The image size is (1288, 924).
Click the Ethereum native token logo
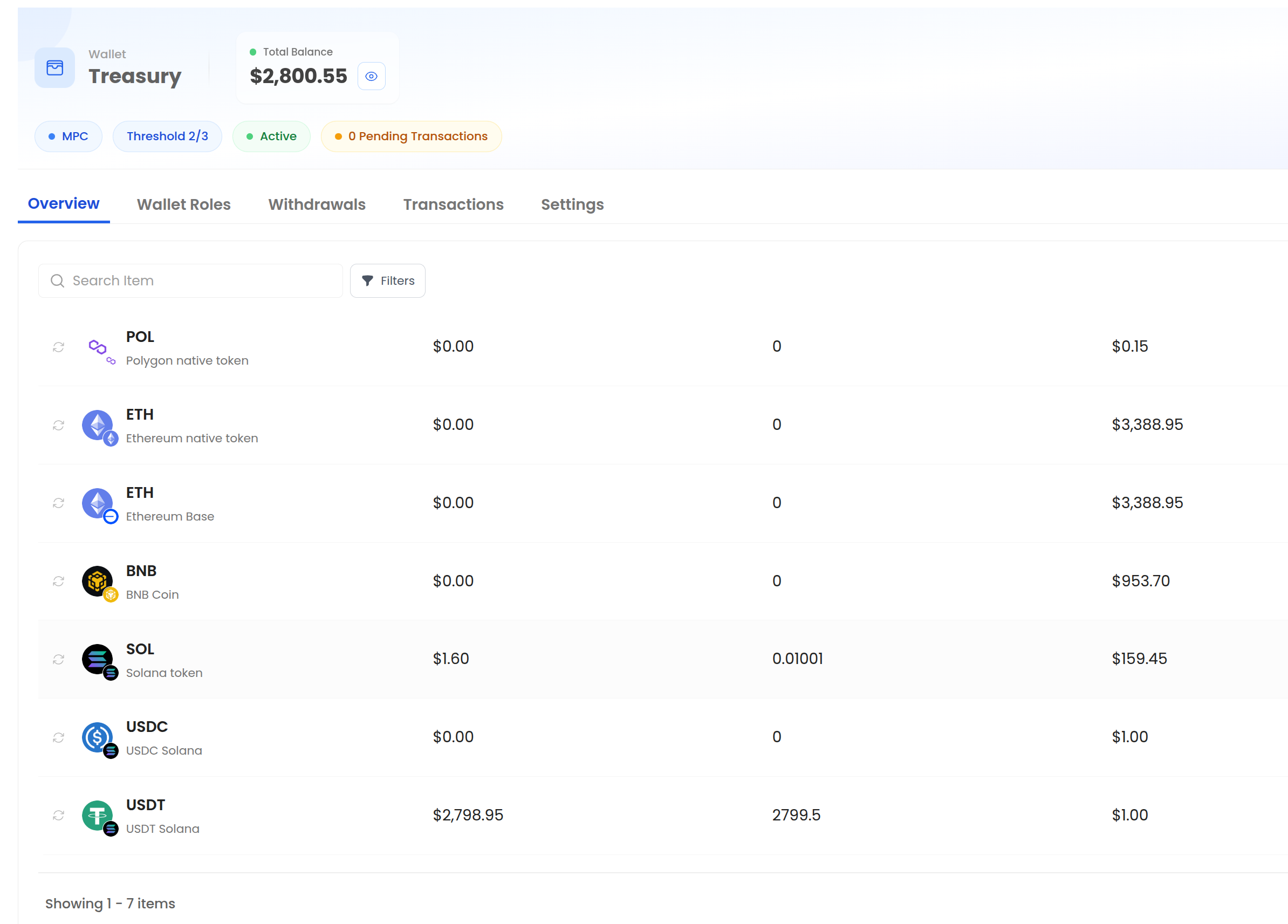[x=99, y=425]
